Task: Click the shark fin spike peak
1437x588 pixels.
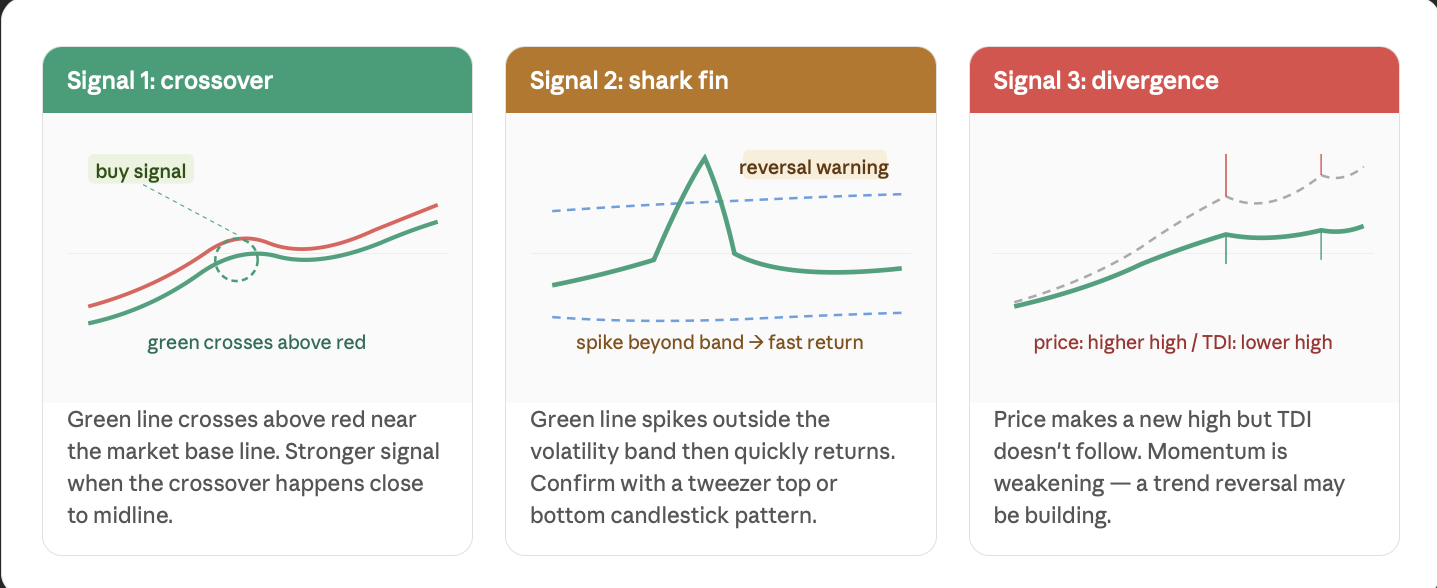Action: point(705,160)
